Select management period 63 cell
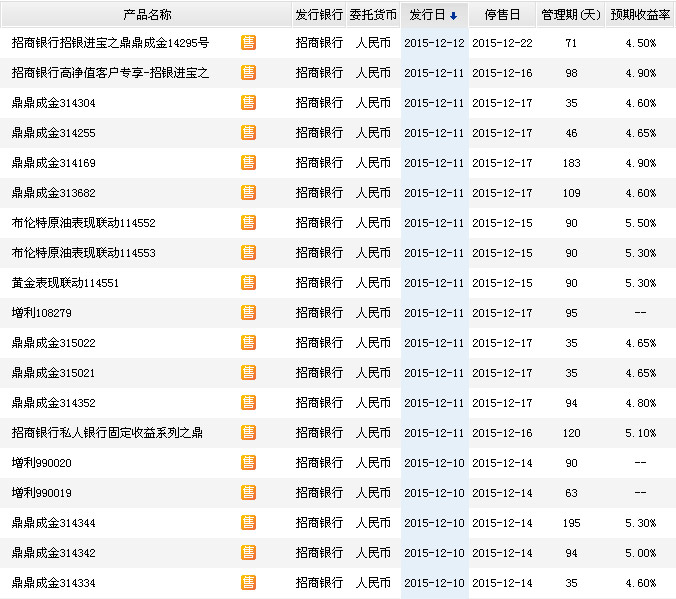The image size is (676, 599). click(571, 493)
